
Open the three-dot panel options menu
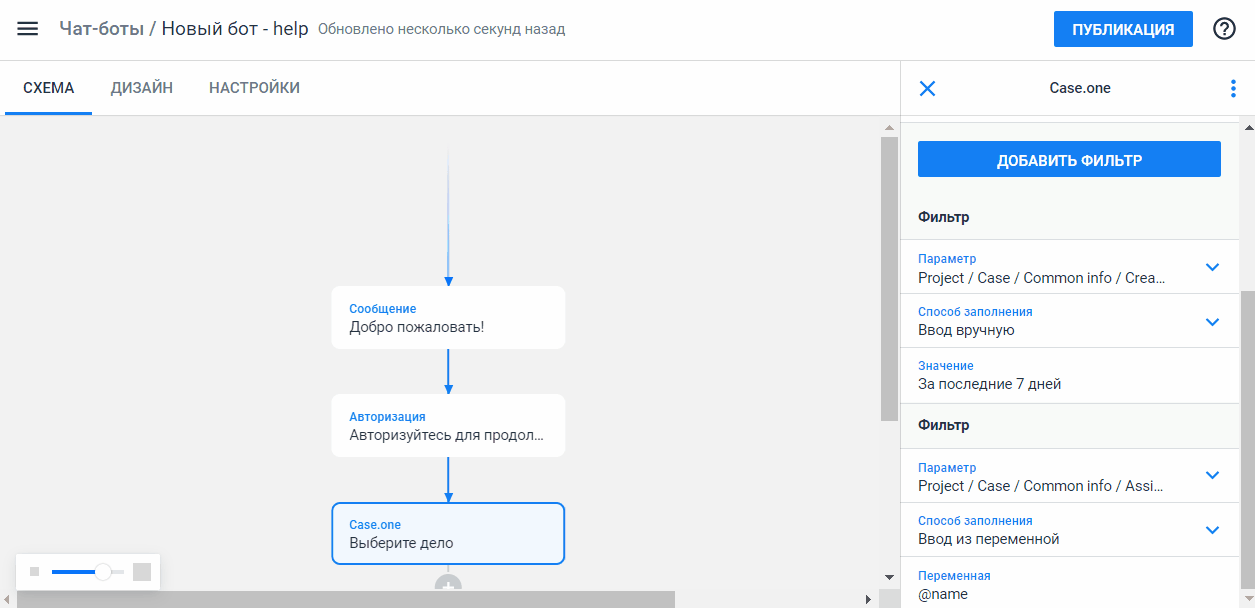tap(1232, 88)
